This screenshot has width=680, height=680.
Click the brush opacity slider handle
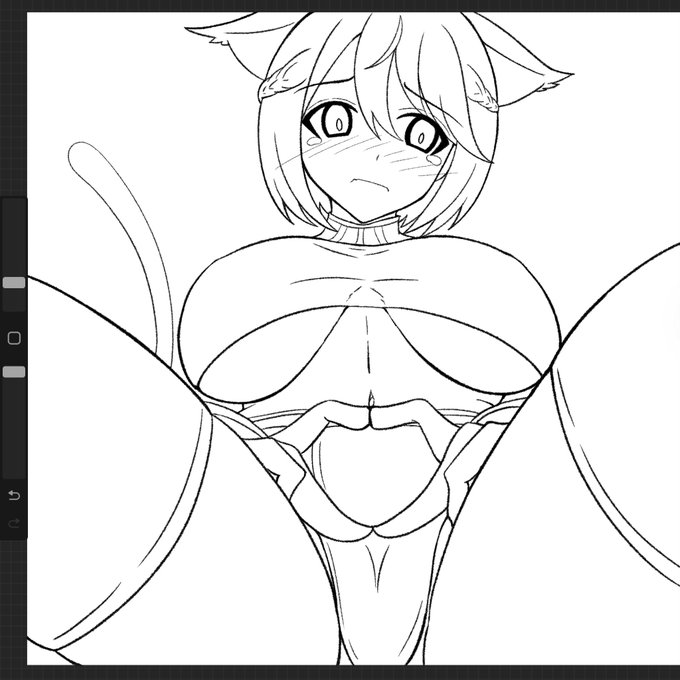tap(14, 372)
